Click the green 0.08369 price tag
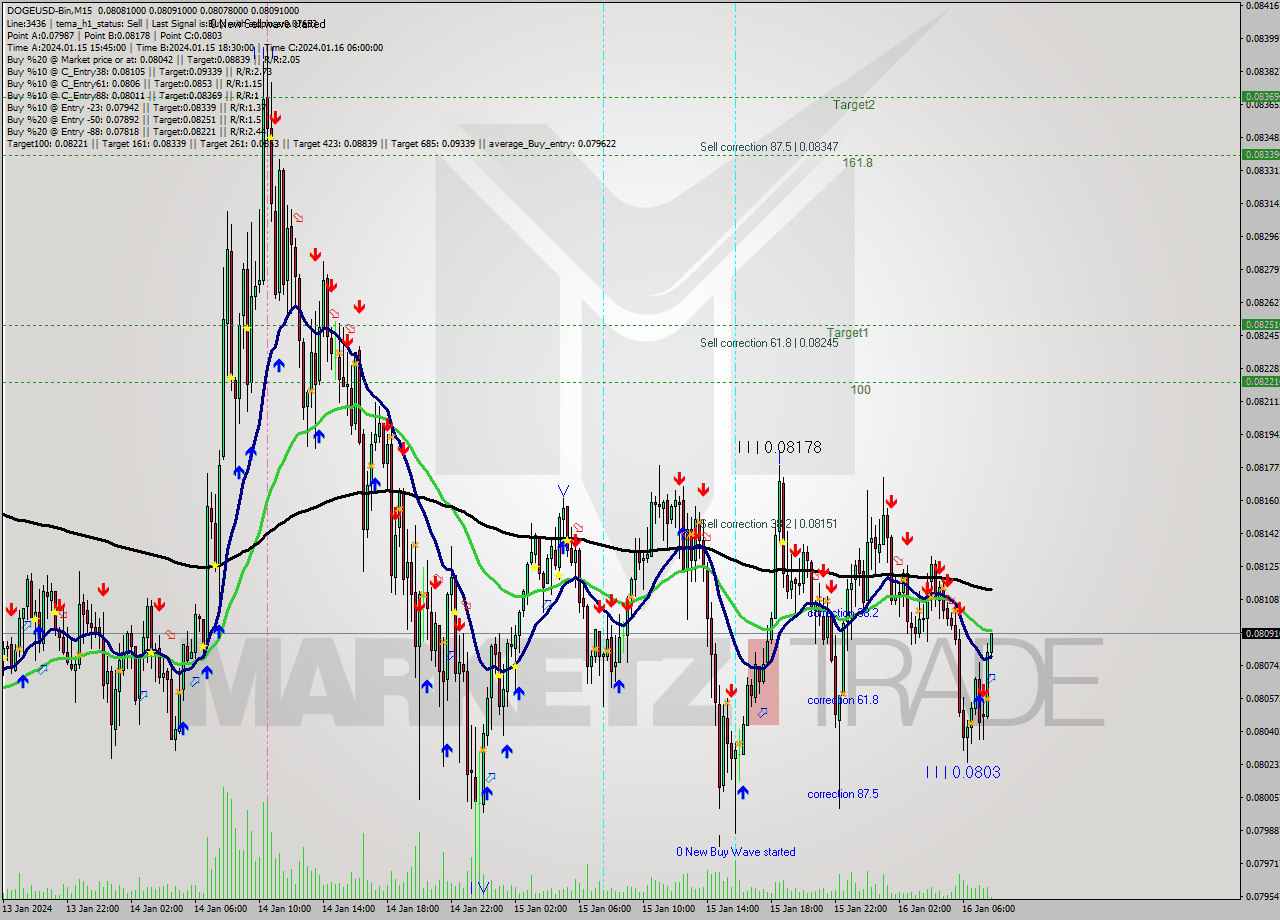The image size is (1280, 920). click(1260, 97)
